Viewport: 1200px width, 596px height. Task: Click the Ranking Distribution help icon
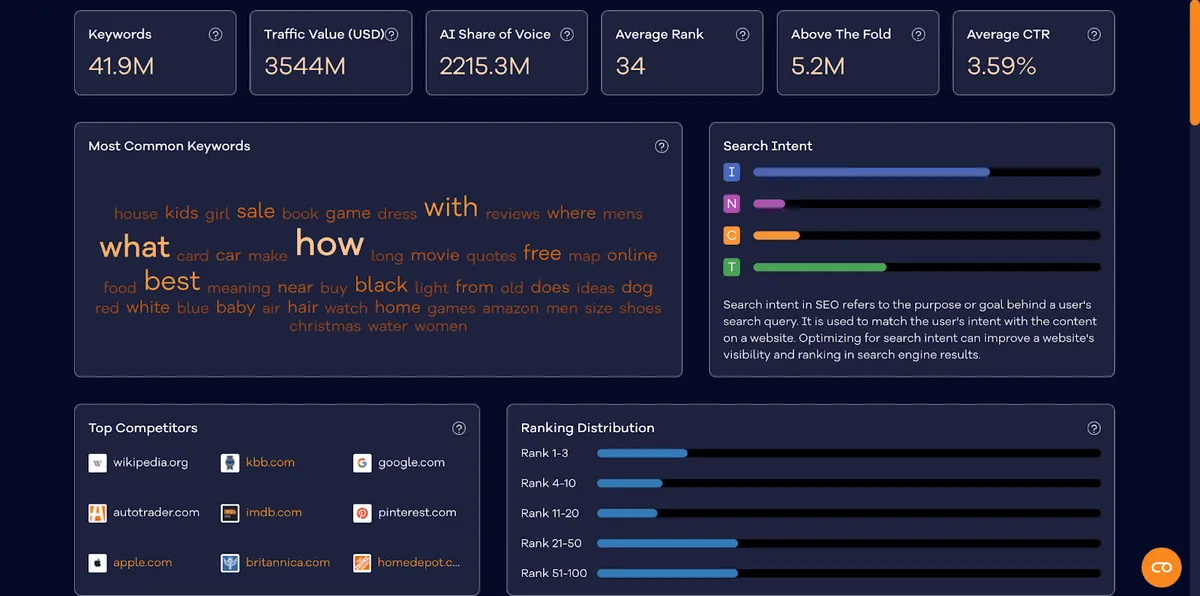coord(1094,428)
